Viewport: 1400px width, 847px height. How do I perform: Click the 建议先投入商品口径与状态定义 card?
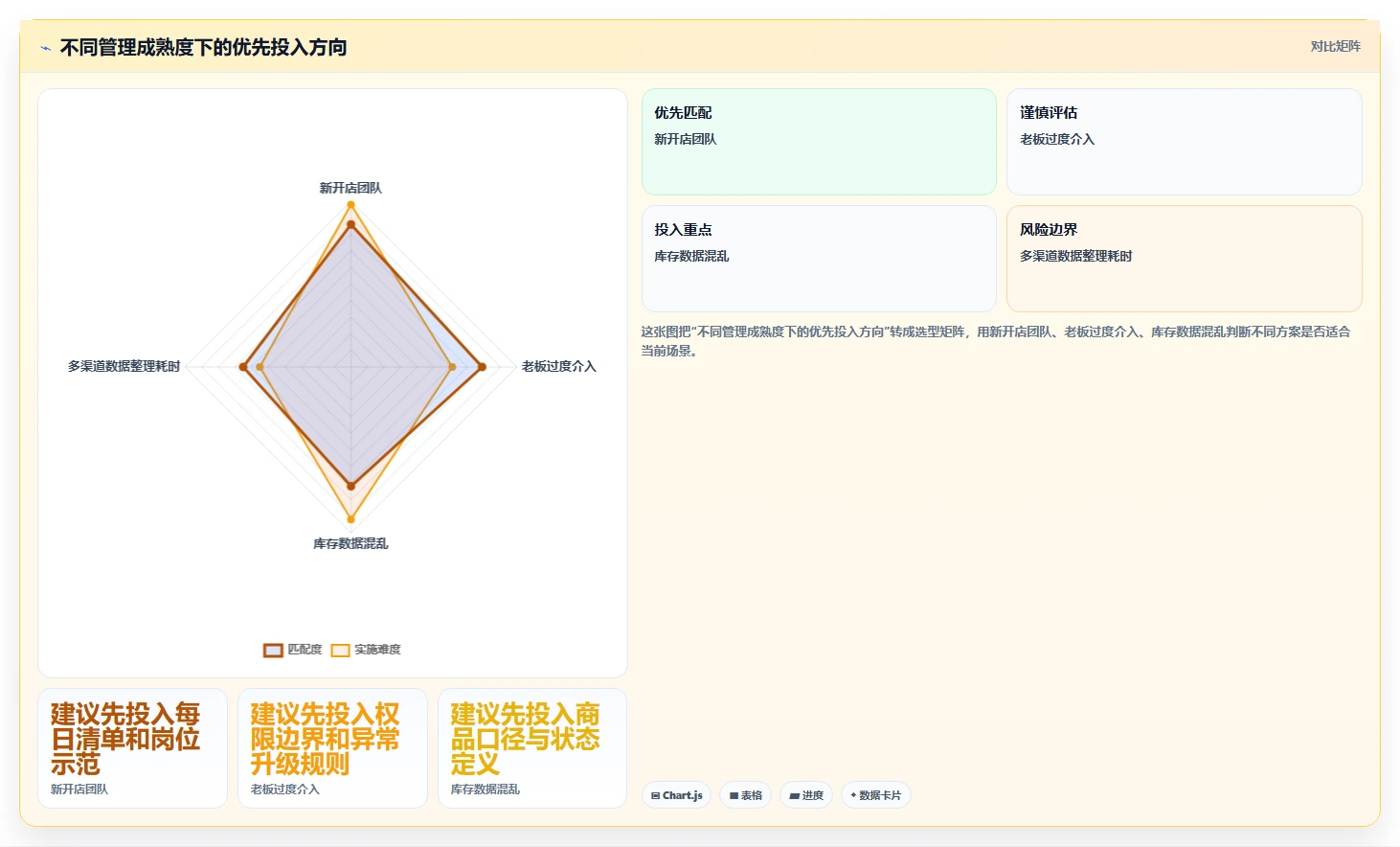(532, 748)
